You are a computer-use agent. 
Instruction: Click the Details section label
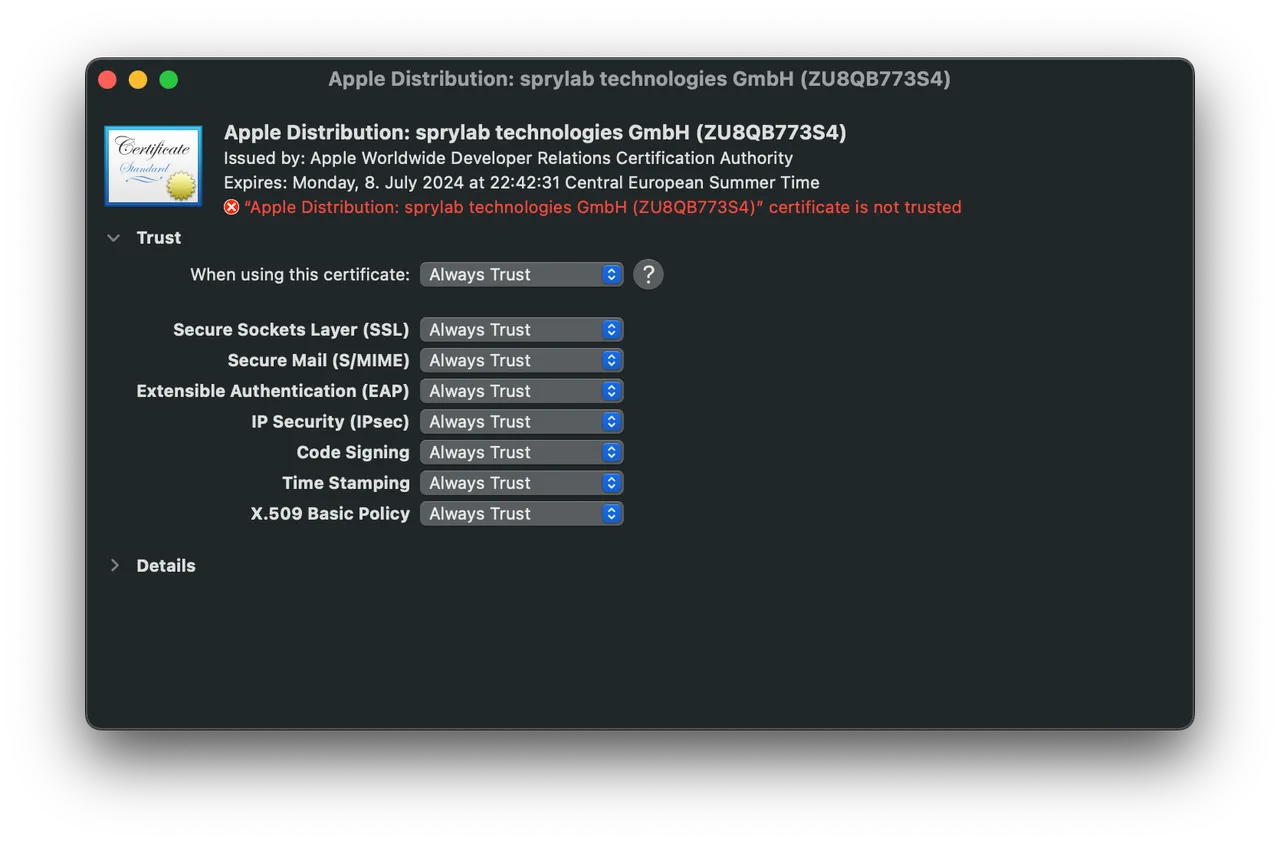pyautogui.click(x=165, y=565)
